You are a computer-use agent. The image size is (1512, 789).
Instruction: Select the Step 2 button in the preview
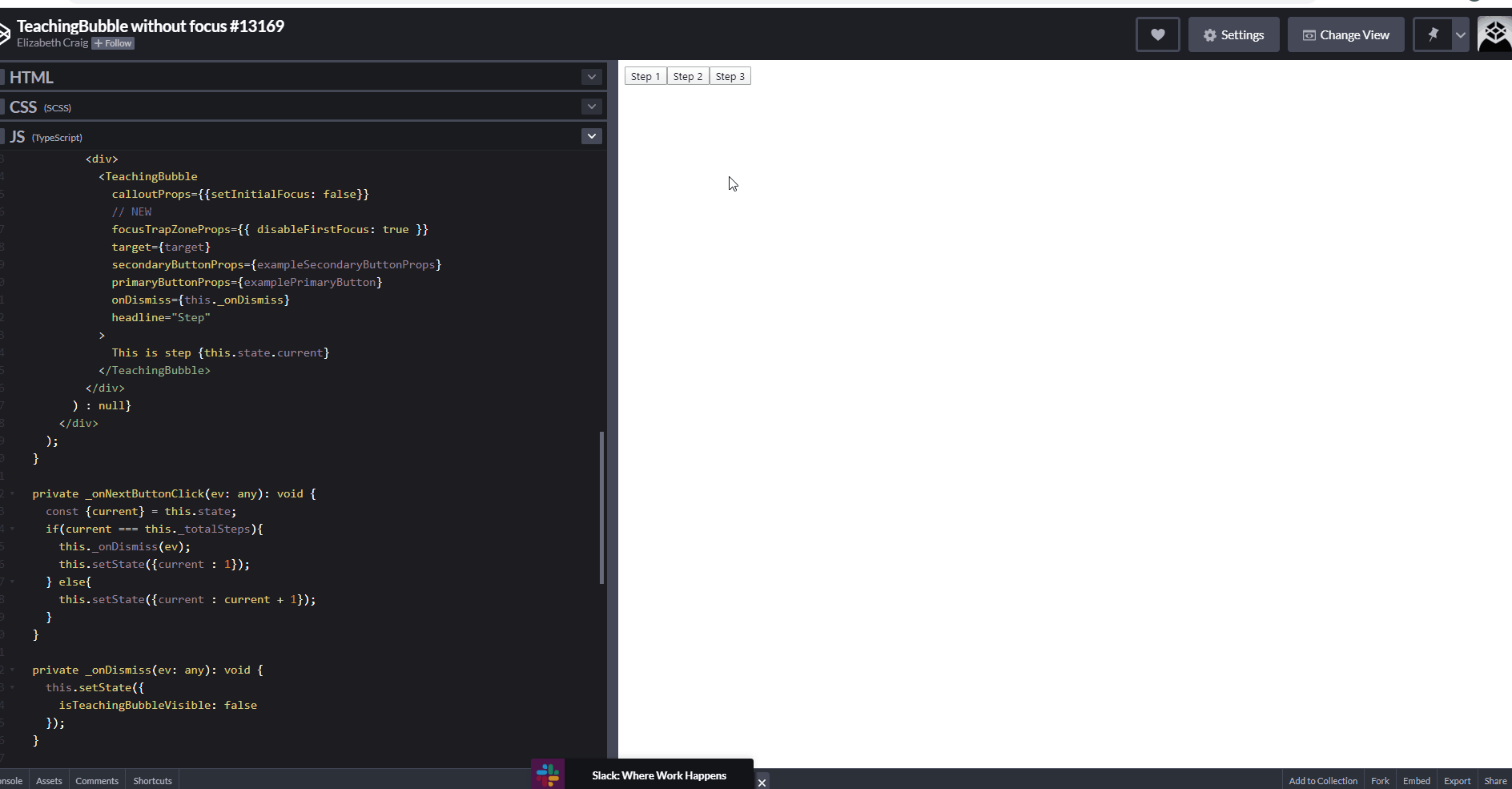pyautogui.click(x=689, y=75)
